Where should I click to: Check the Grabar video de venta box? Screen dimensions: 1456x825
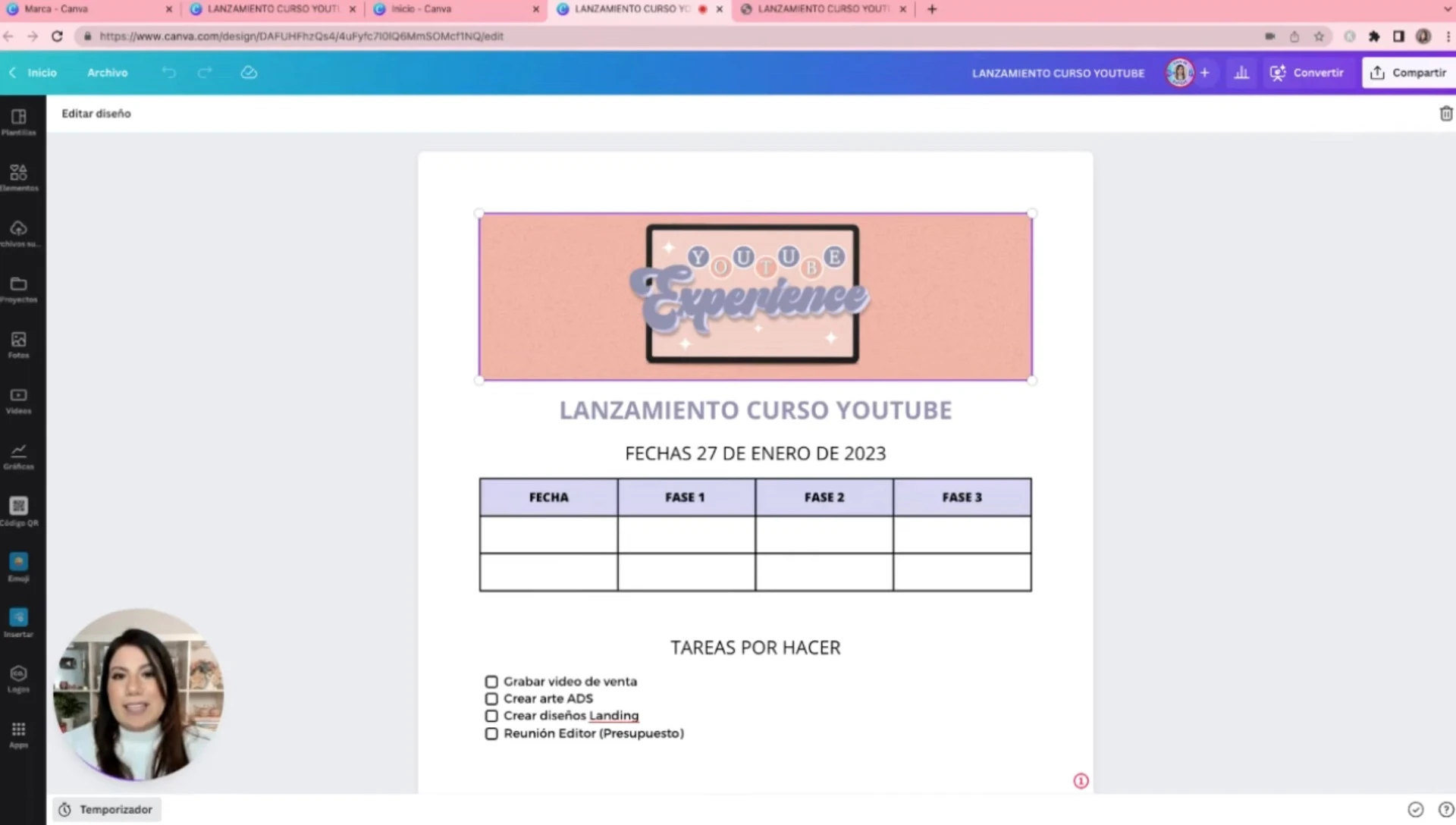point(491,682)
